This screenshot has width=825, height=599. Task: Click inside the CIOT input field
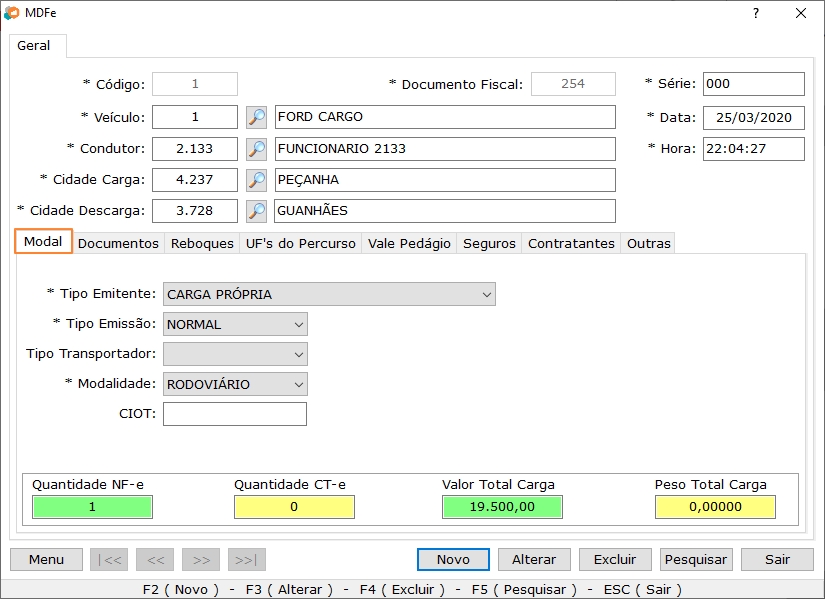point(234,413)
